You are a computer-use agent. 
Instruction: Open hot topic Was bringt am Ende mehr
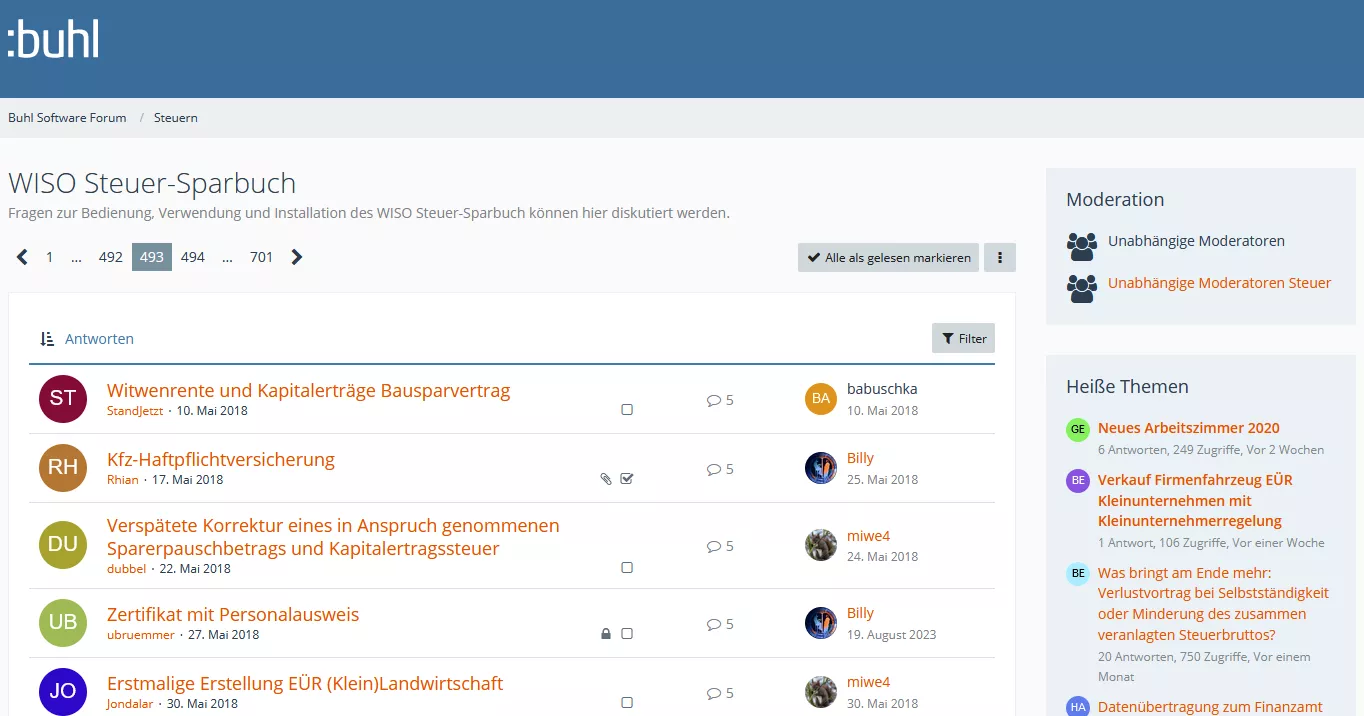coord(1213,604)
